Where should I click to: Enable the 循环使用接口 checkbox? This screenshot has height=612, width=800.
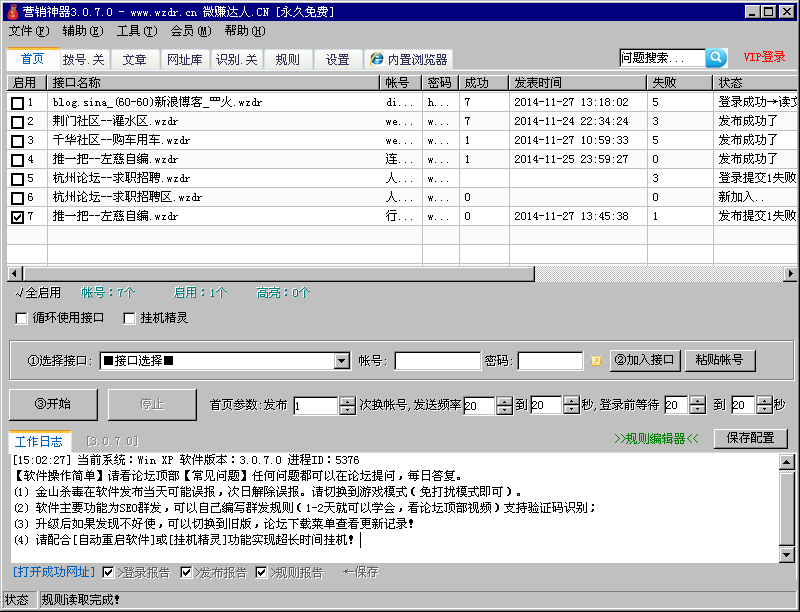point(21,319)
